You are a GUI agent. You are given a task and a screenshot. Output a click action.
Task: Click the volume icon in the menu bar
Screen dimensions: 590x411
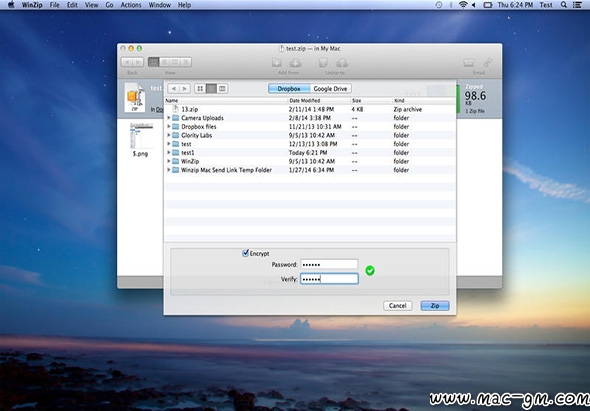point(473,5)
